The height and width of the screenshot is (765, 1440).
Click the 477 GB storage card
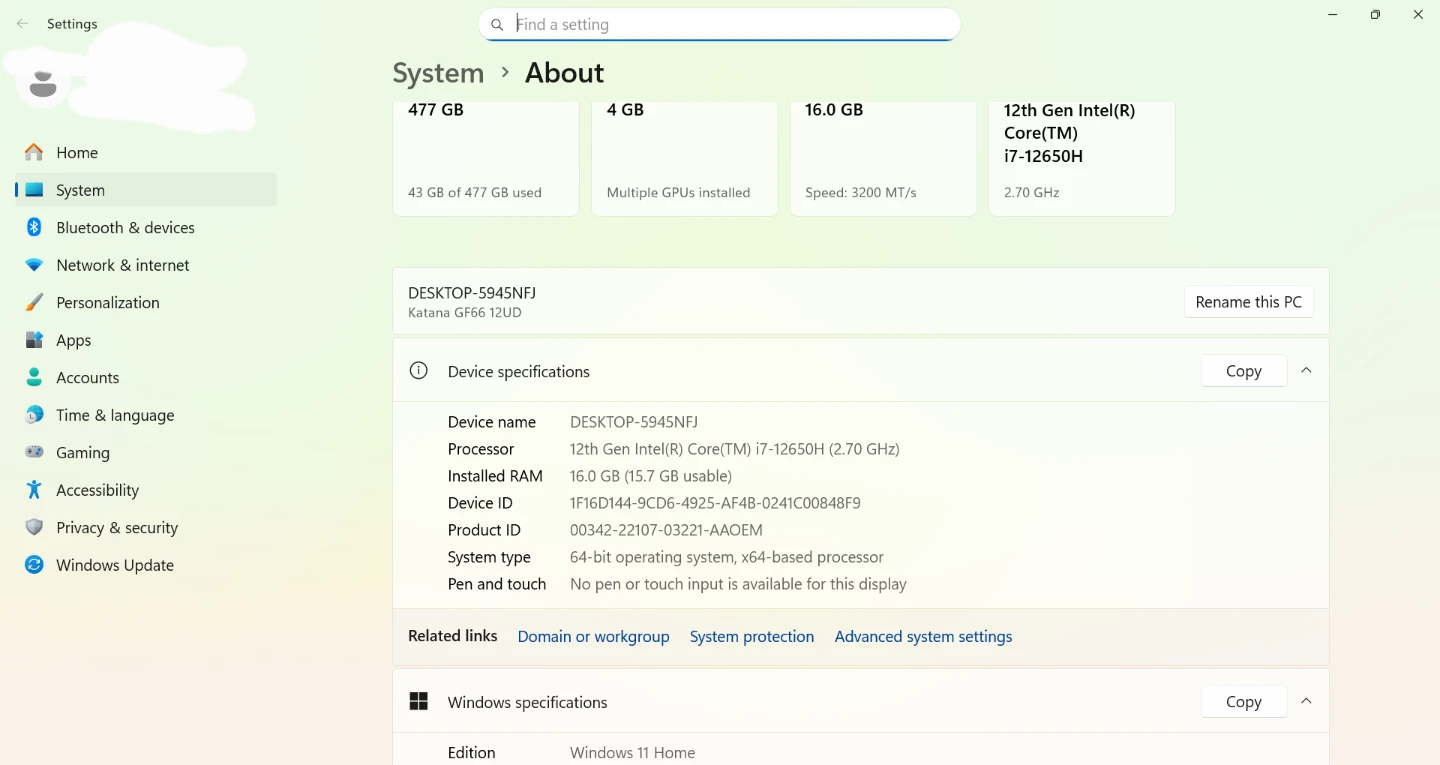(x=486, y=158)
